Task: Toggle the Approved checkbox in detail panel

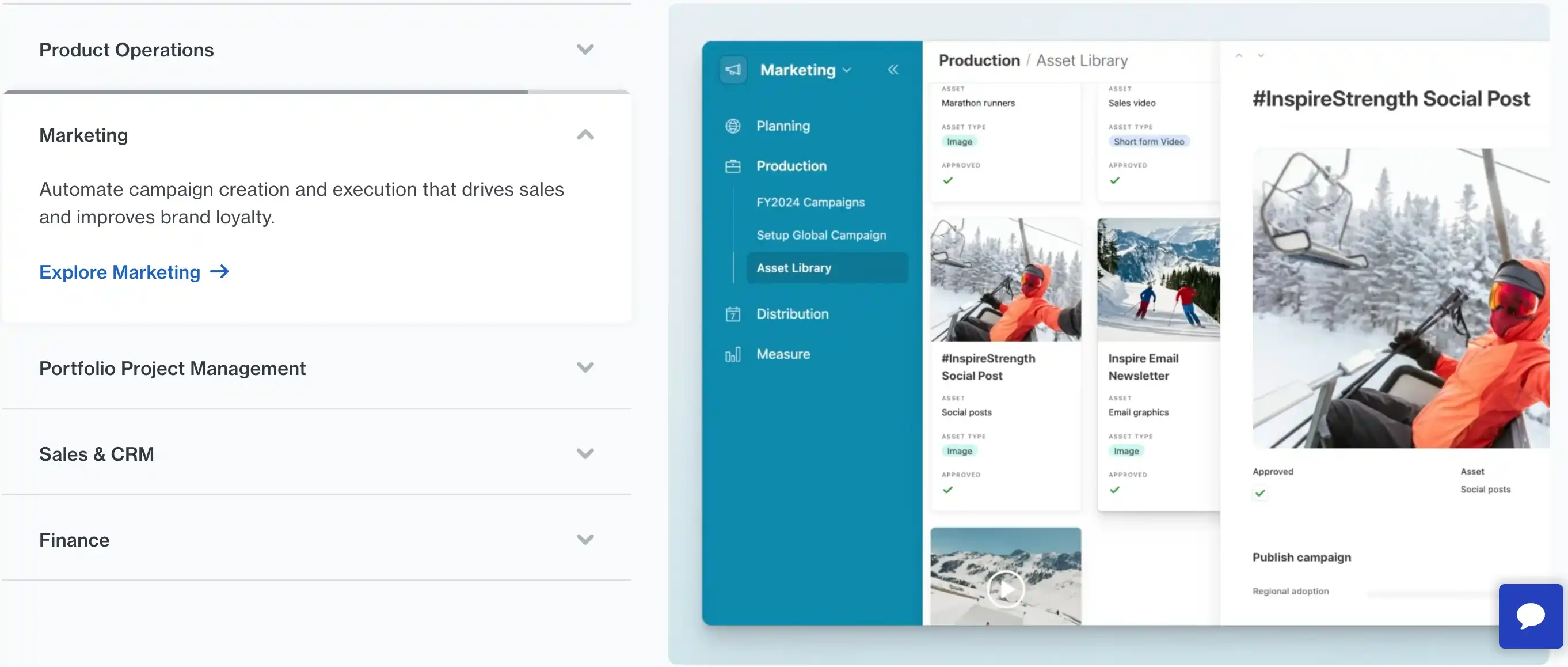Action: (x=1260, y=494)
